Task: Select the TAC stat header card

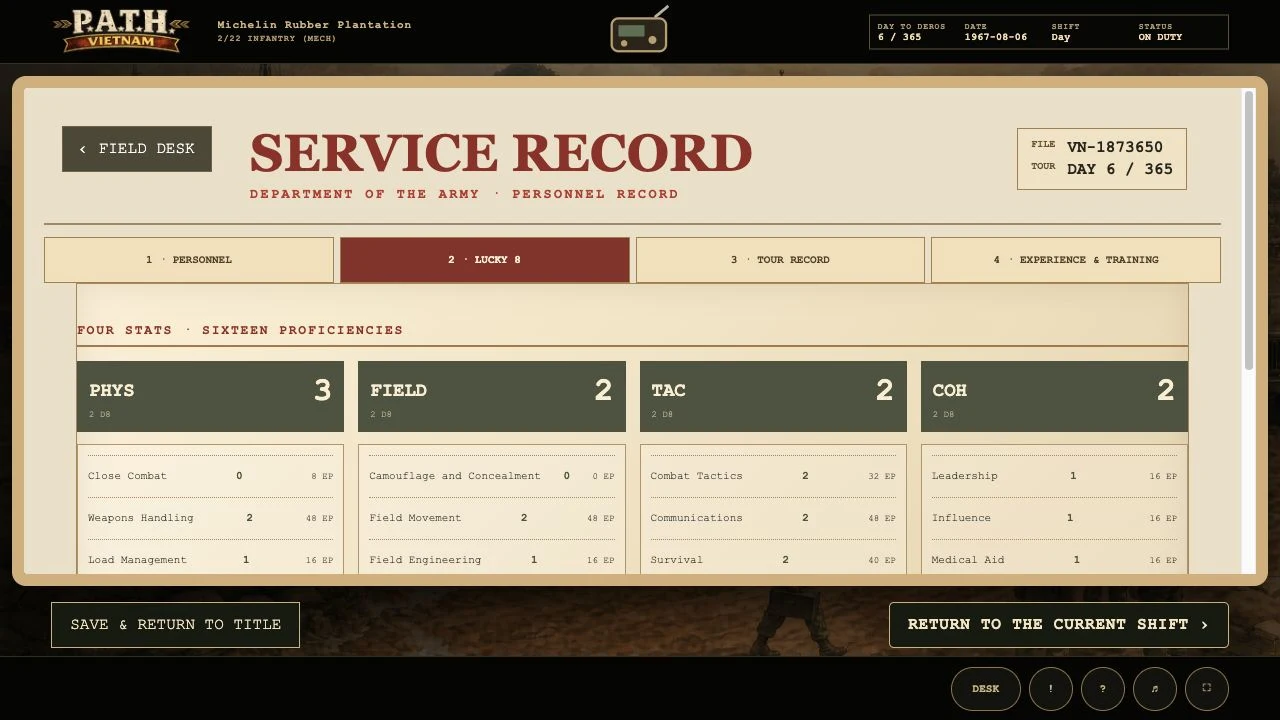Action: (x=773, y=397)
